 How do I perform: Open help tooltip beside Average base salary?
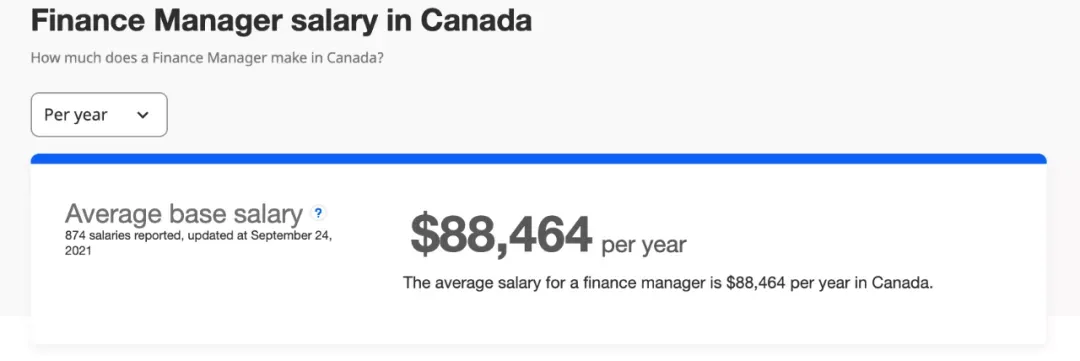pos(318,212)
